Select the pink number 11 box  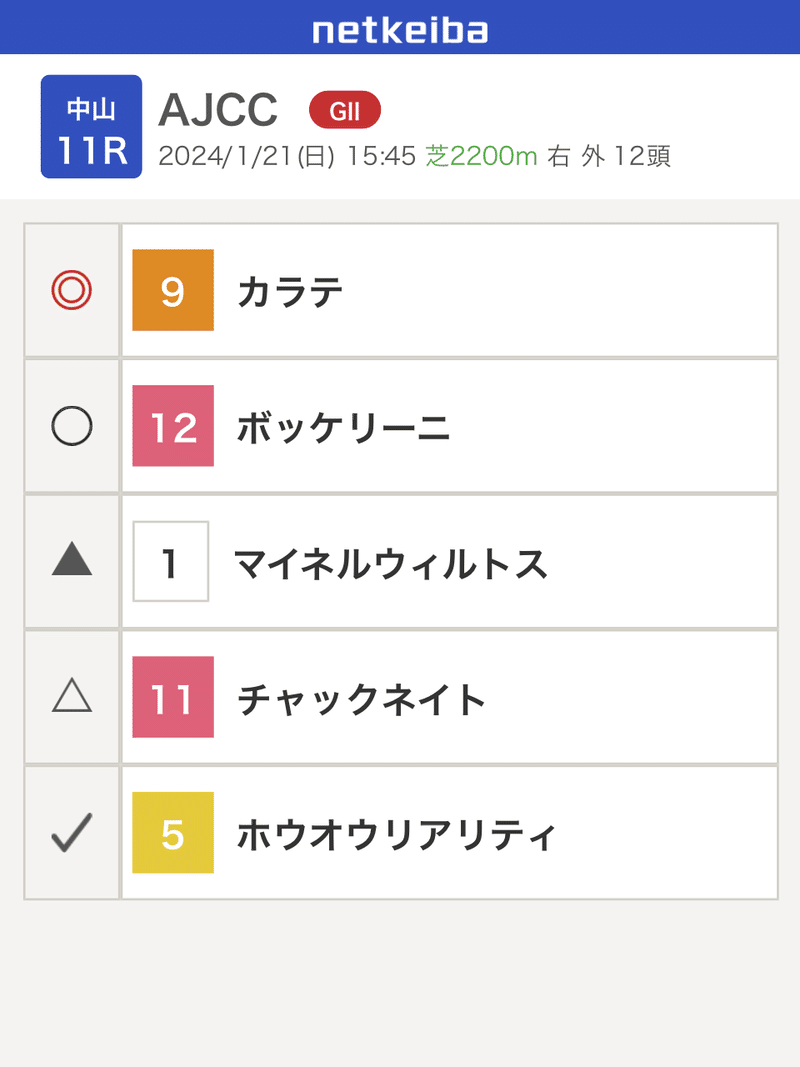[173, 697]
